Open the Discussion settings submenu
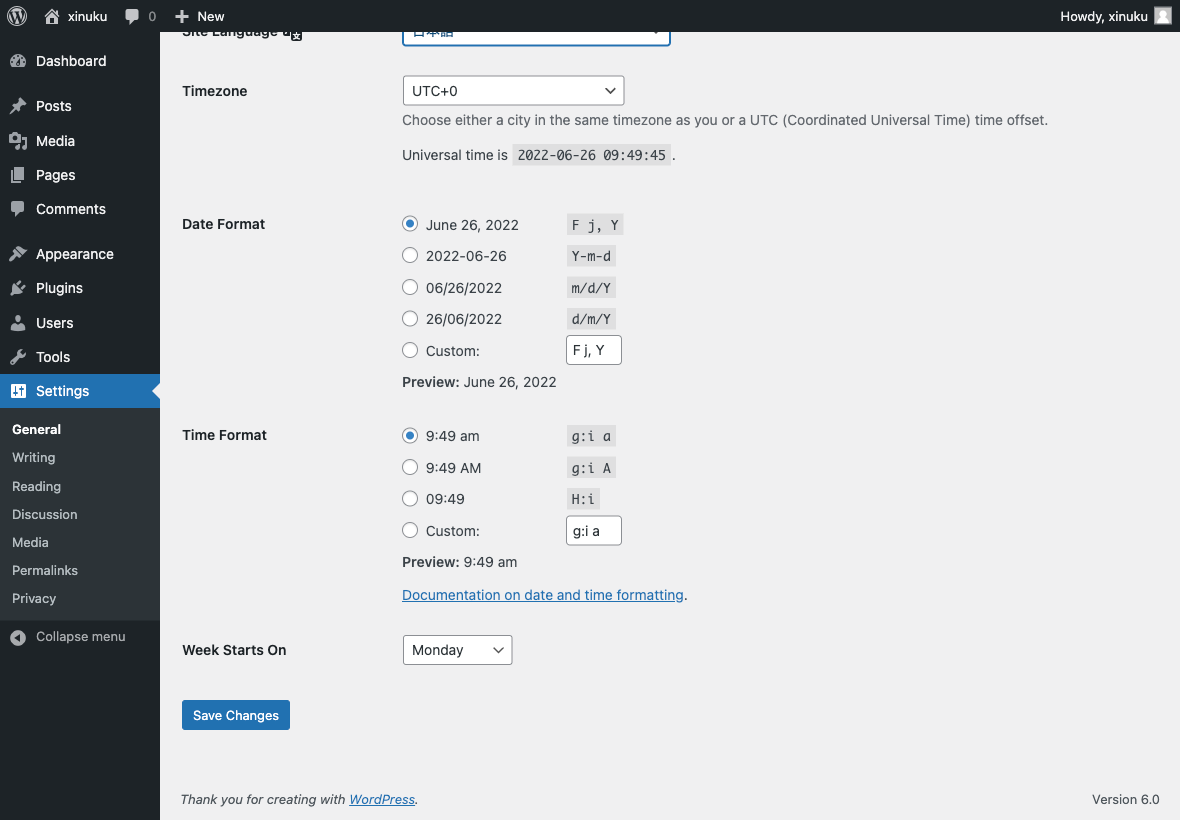This screenshot has width=1180, height=820. click(x=45, y=515)
